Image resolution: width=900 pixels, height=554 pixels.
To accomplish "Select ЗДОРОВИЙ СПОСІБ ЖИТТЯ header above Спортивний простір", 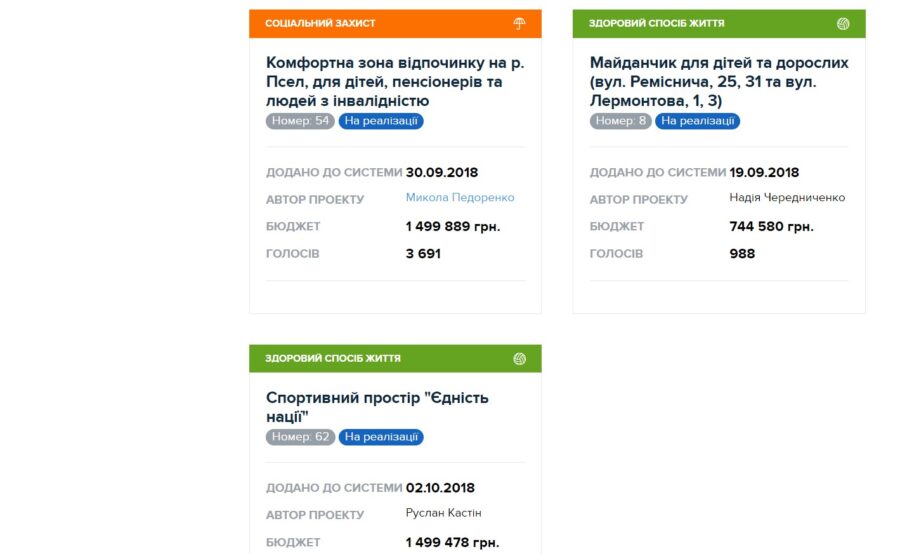I will click(333, 358).
